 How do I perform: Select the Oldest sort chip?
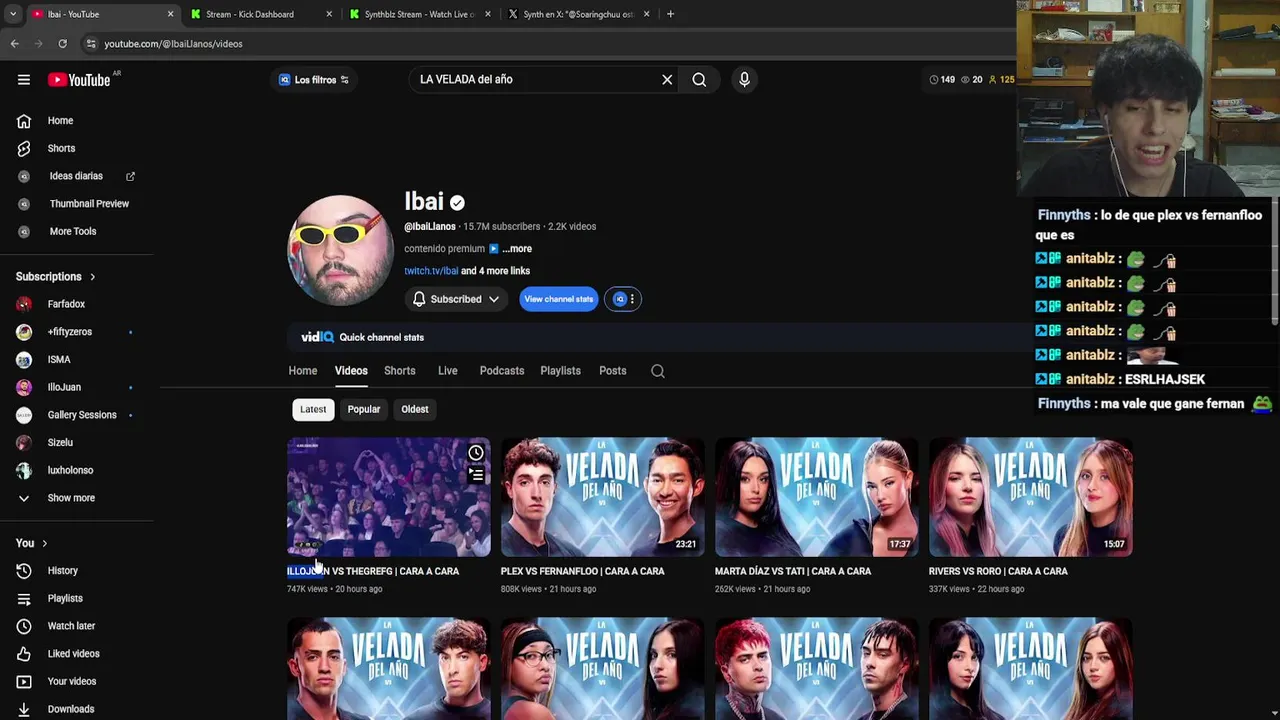[415, 409]
